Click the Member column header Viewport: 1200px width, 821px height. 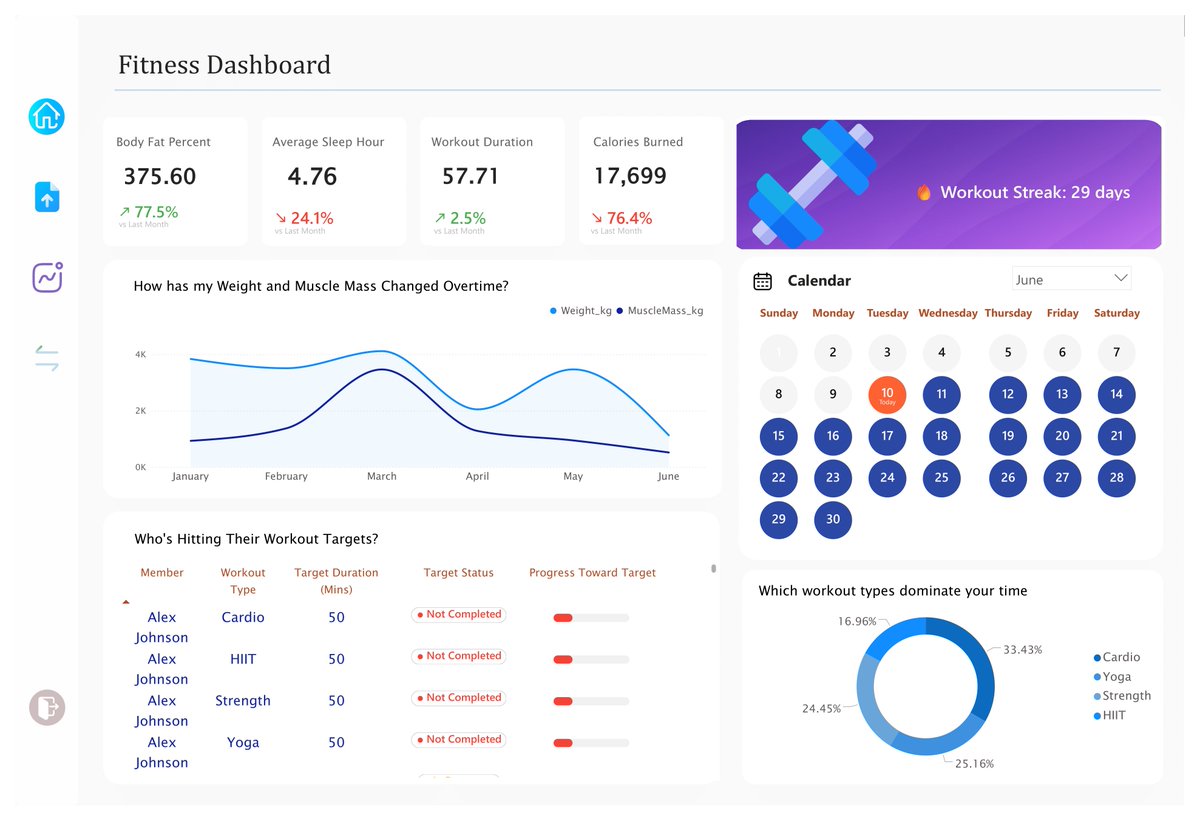162,573
